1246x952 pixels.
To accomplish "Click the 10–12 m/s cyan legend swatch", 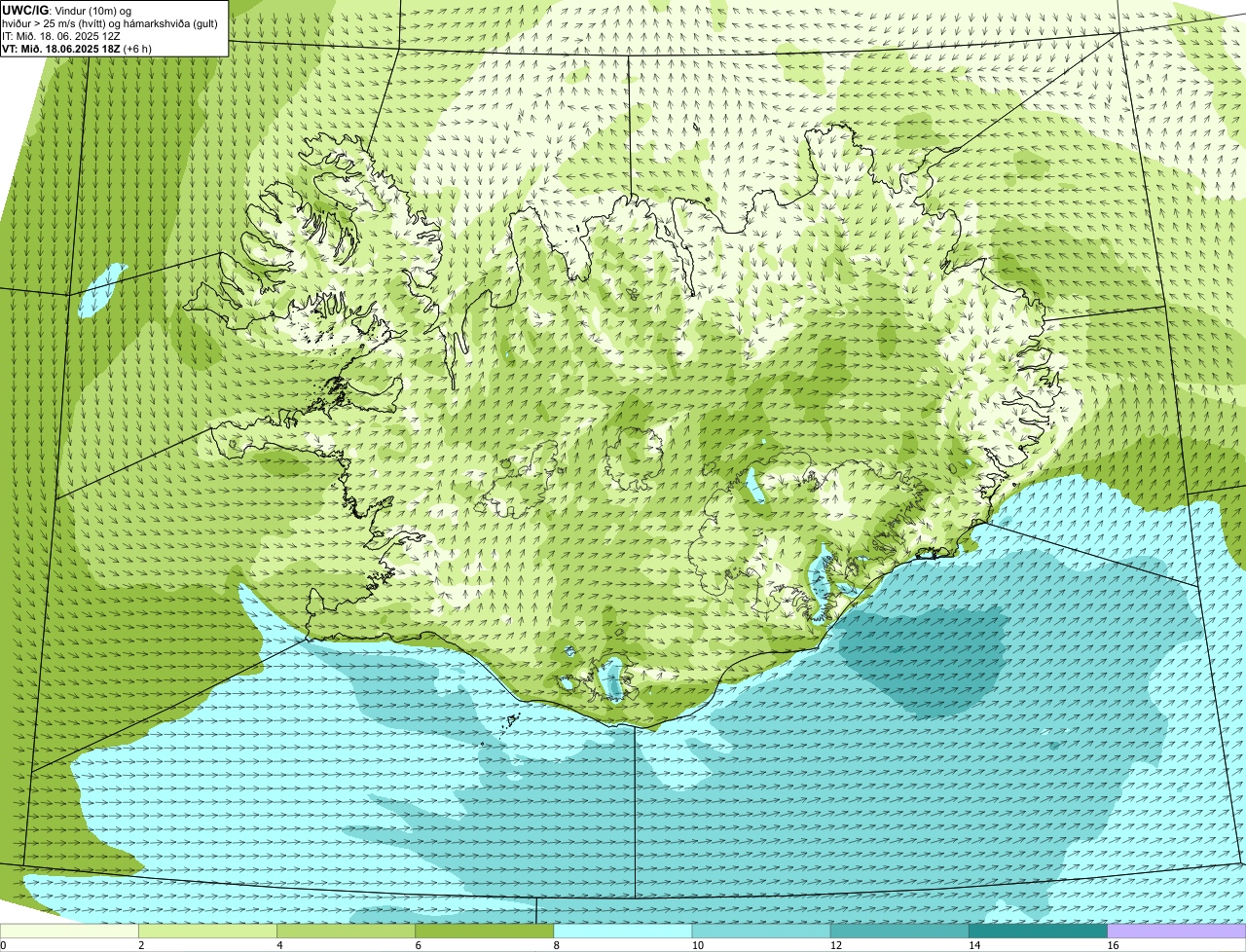I will pos(761,931).
